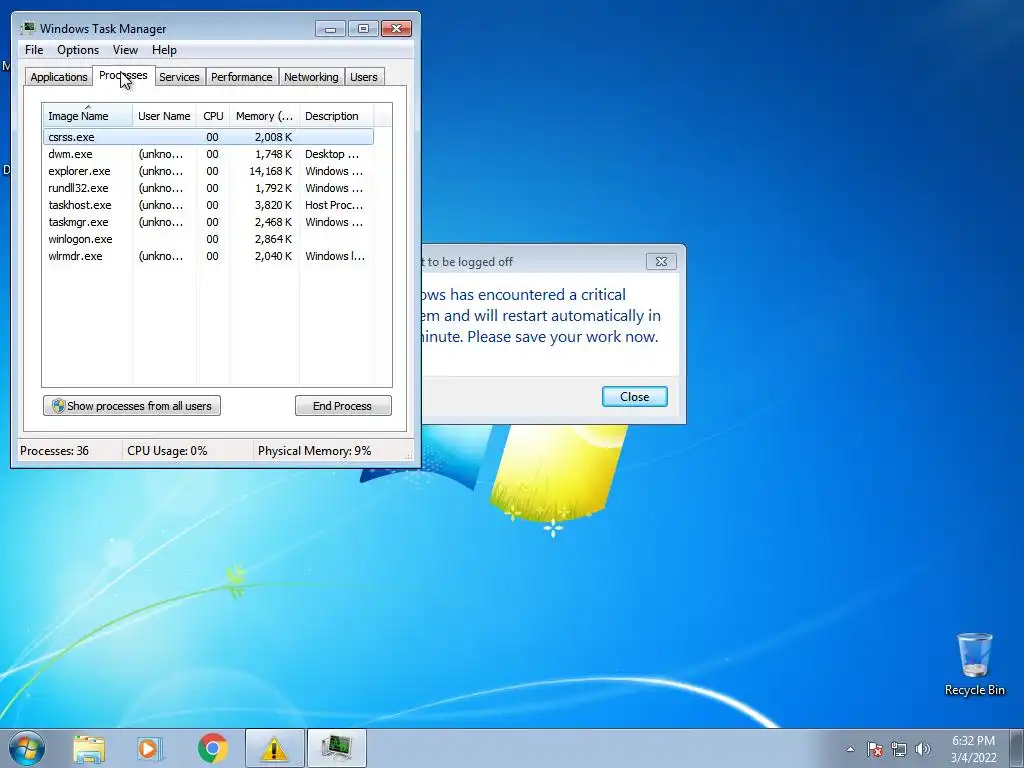Open the File menu
The width and height of the screenshot is (1024, 768).
34,50
